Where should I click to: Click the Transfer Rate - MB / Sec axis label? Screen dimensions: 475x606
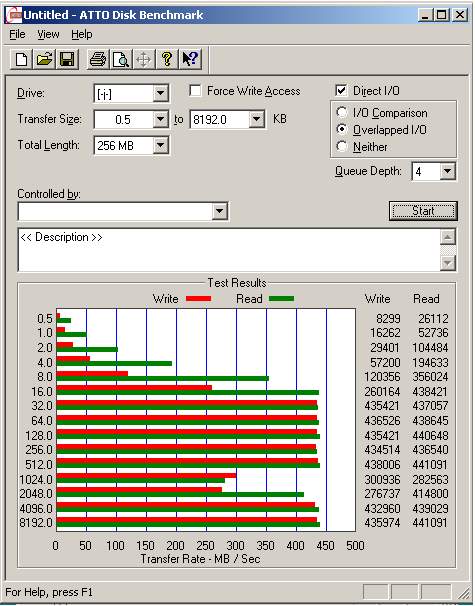coord(200,559)
